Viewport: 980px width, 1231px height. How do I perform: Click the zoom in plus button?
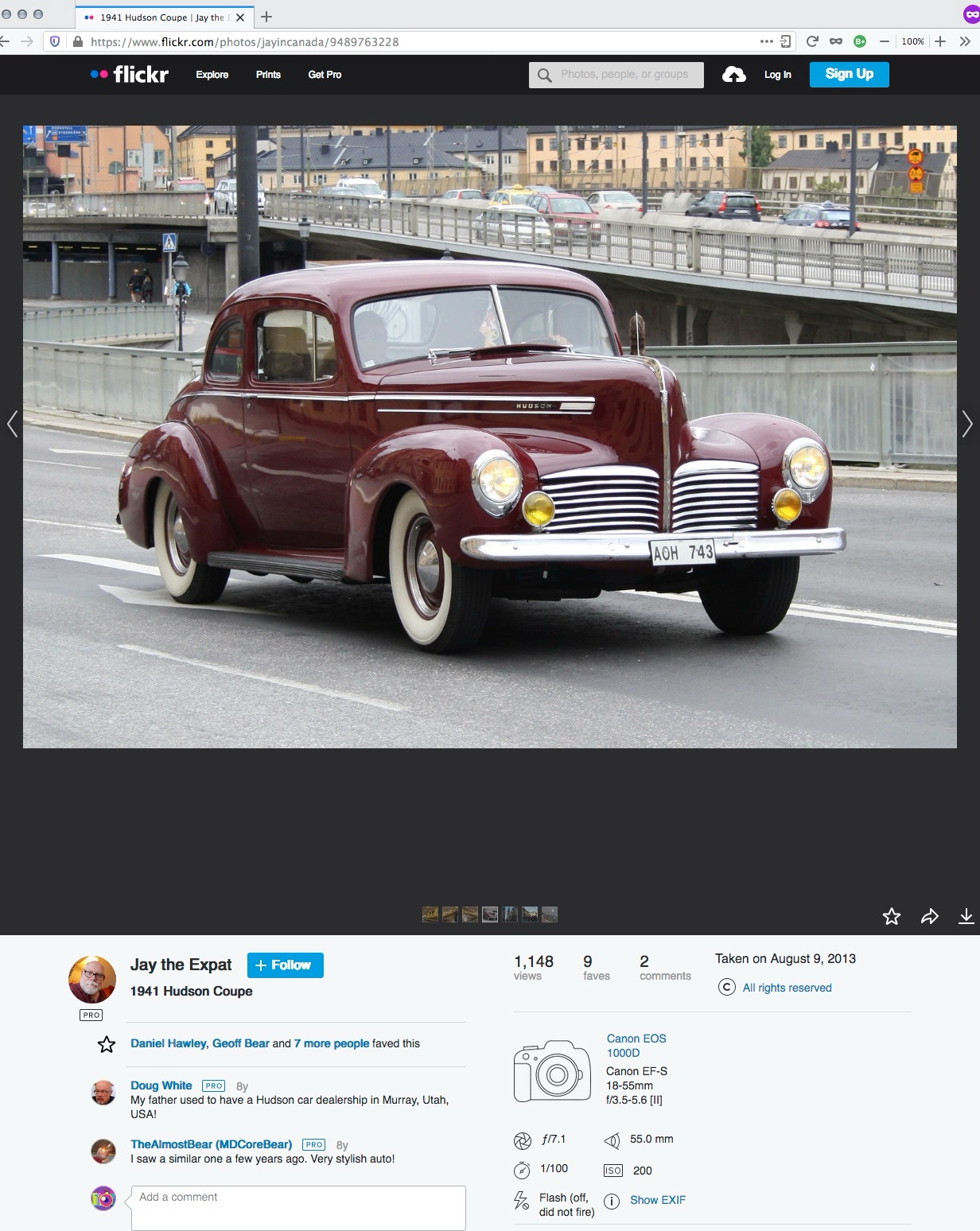tap(940, 41)
